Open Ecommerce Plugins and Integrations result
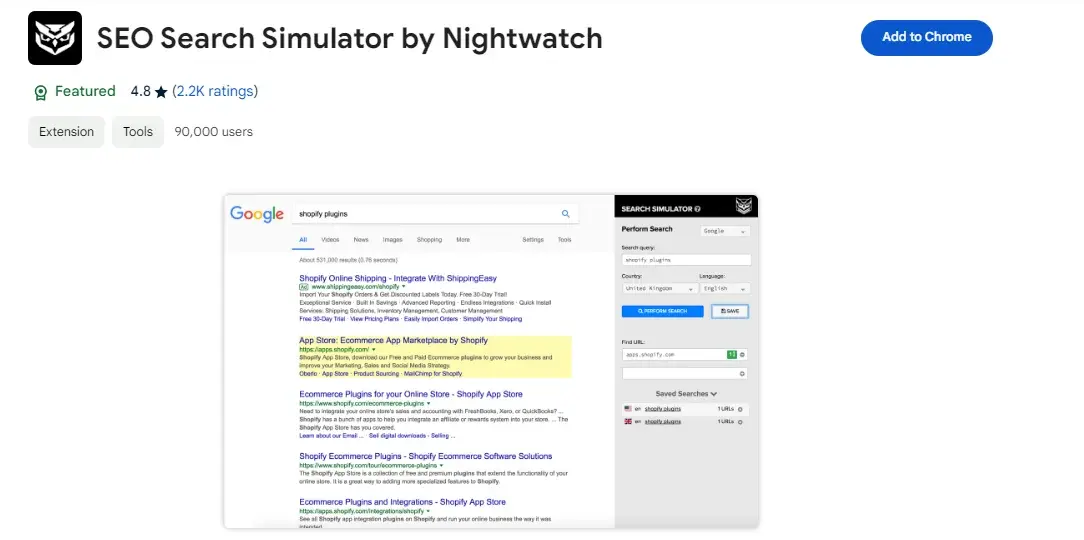The image size is (1084, 540). [x=402, y=502]
